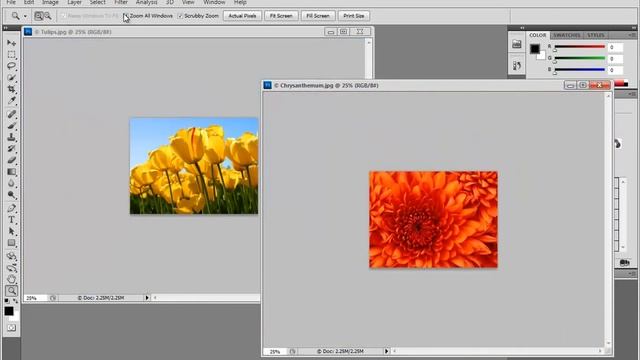The height and width of the screenshot is (360, 640).
Task: Toggle Scrubby Zoom checkbox
Action: click(180, 16)
